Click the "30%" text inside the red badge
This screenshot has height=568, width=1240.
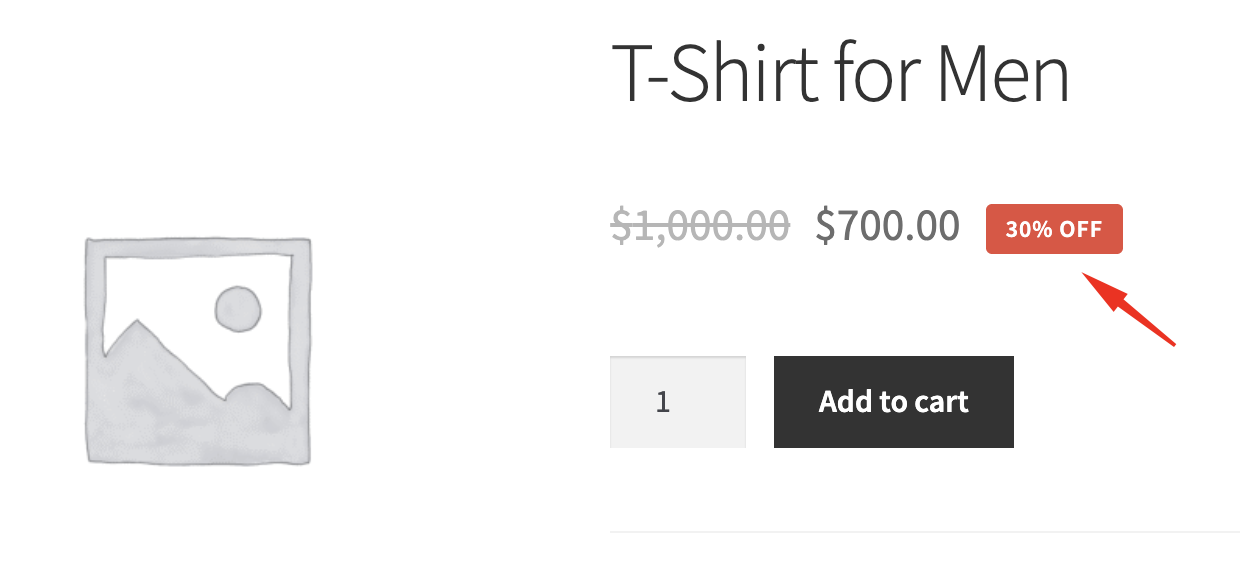pos(1028,229)
